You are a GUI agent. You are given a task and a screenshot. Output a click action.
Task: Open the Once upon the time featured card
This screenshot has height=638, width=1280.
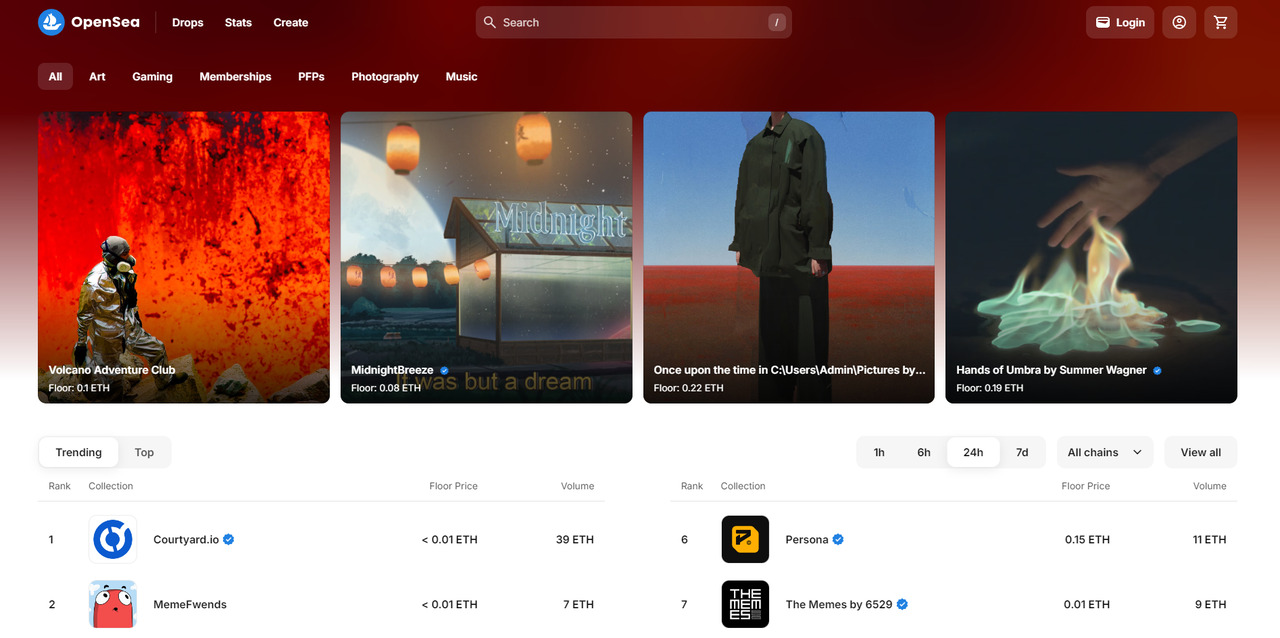[789, 257]
